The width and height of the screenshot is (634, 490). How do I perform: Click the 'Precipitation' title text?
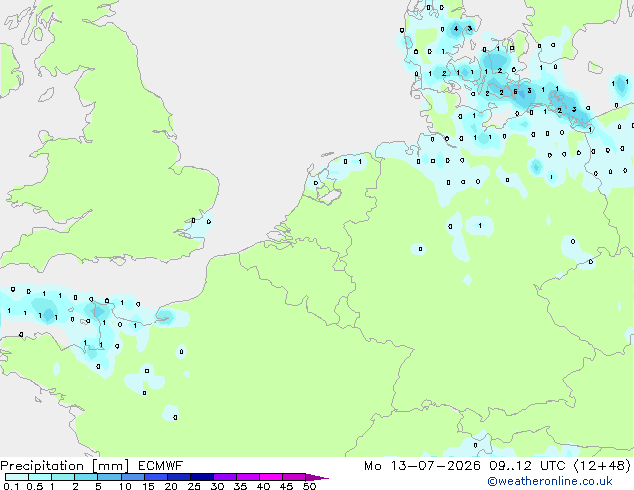42,466
